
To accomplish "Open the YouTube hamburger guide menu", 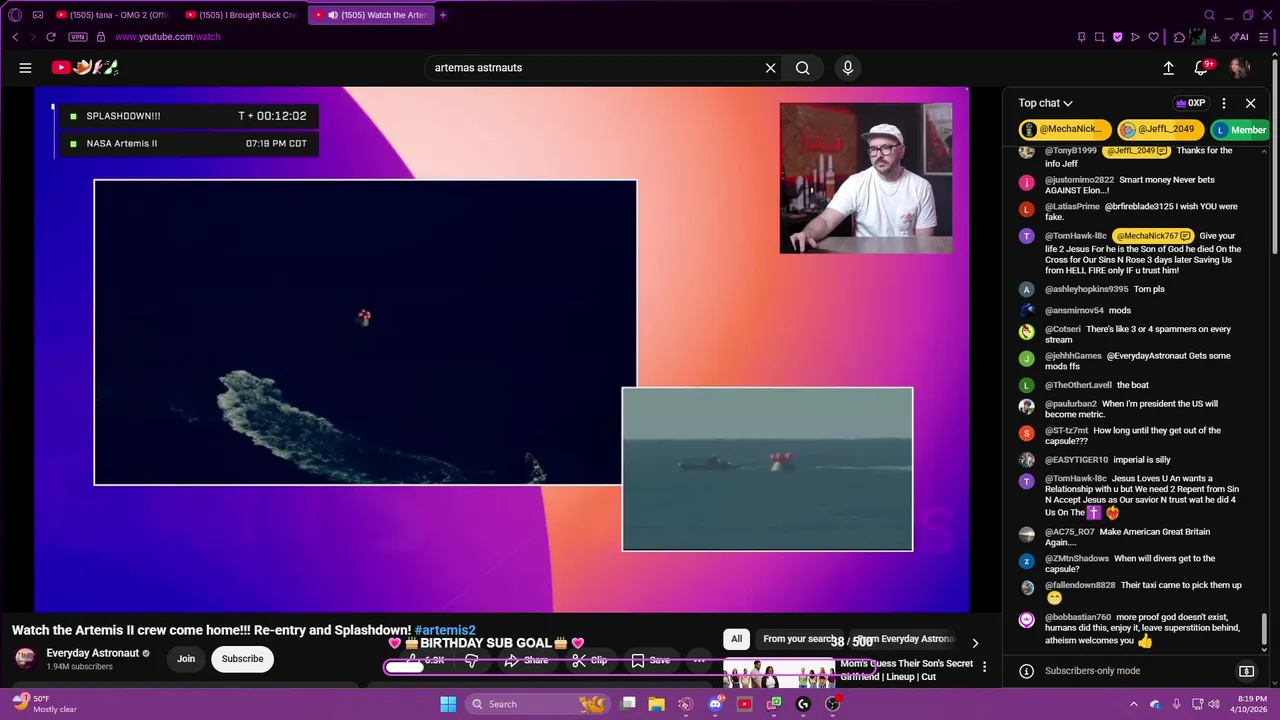I will (x=25, y=68).
